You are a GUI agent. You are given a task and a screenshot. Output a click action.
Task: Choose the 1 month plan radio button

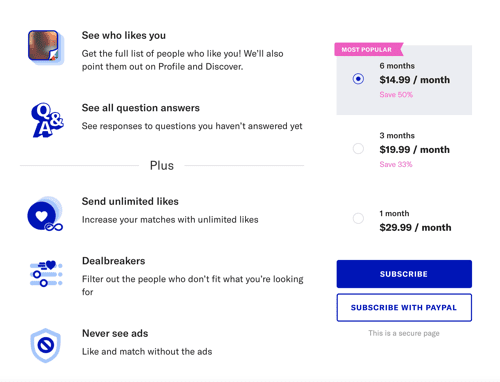[x=358, y=219]
